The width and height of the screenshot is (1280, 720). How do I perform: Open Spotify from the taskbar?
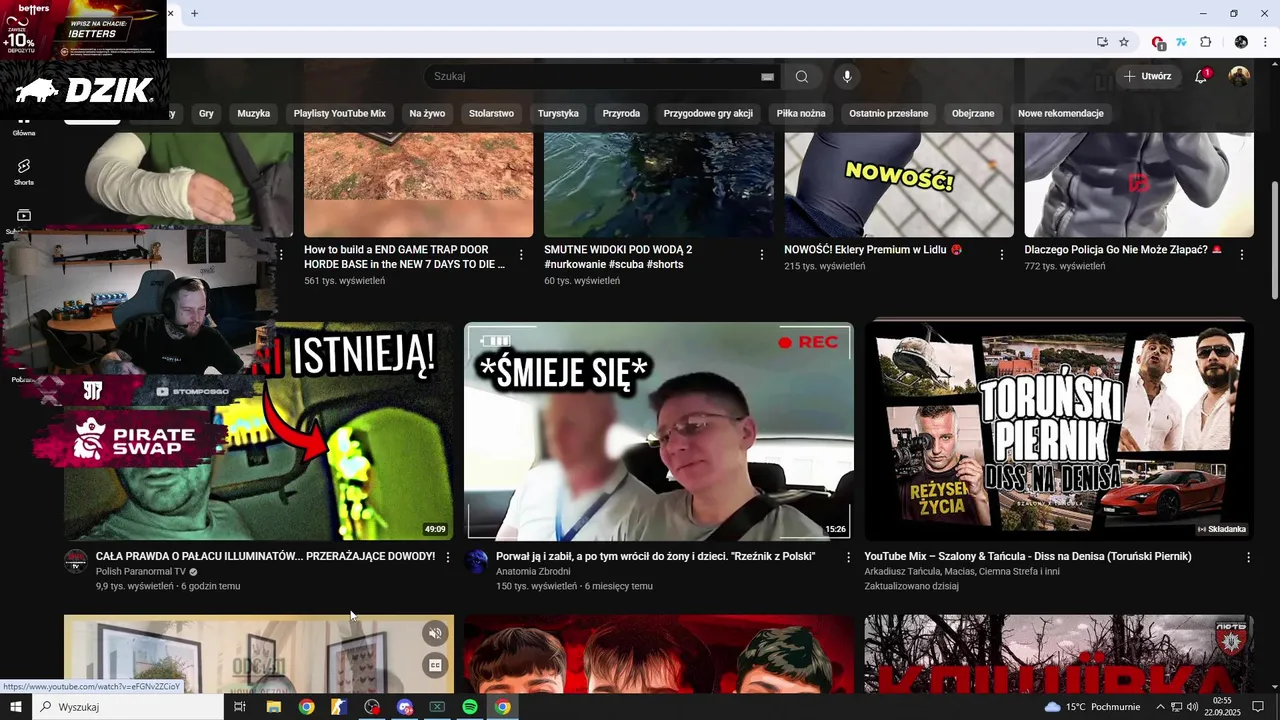coord(470,707)
